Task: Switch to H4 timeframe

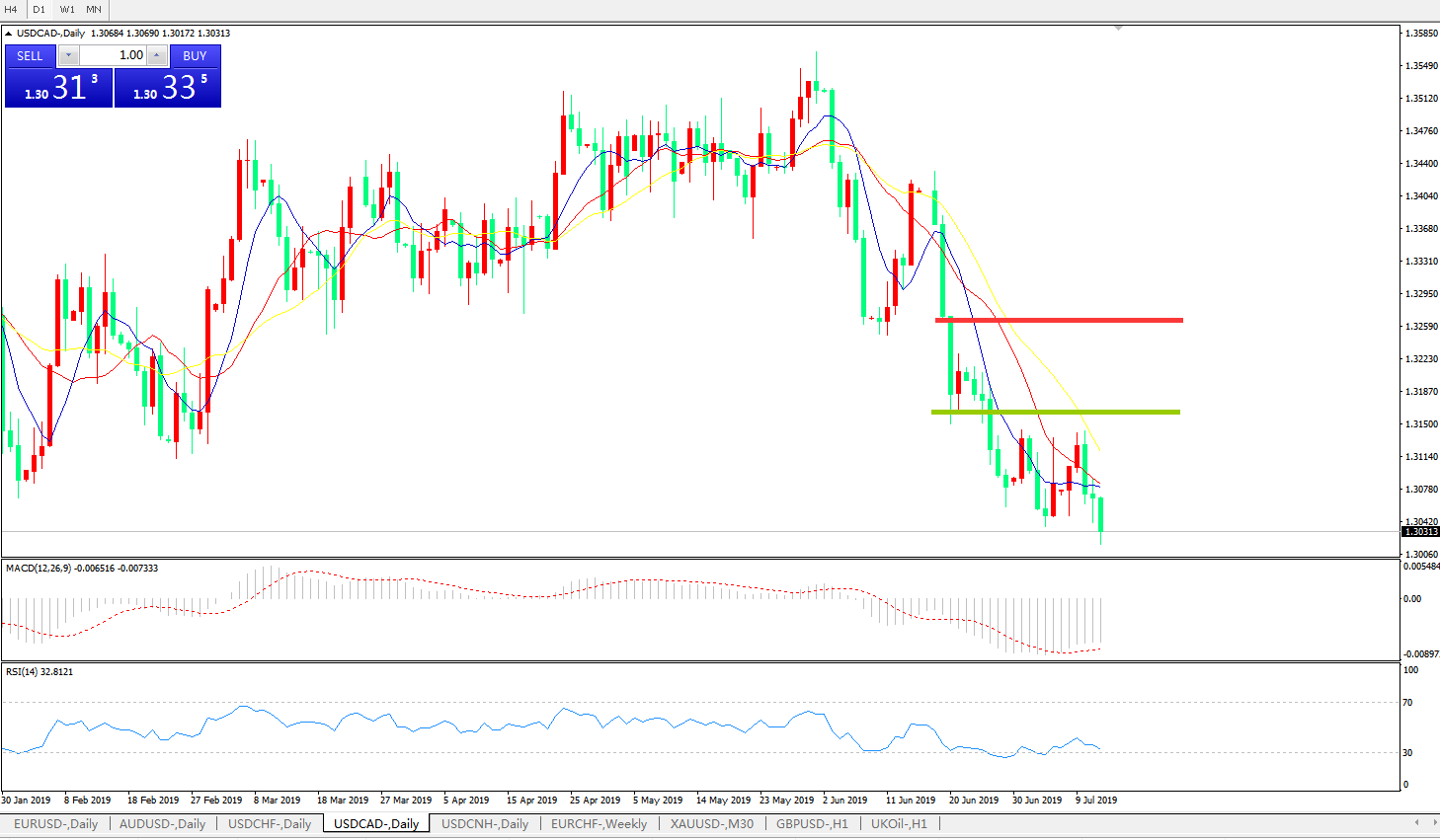Action: [12, 9]
